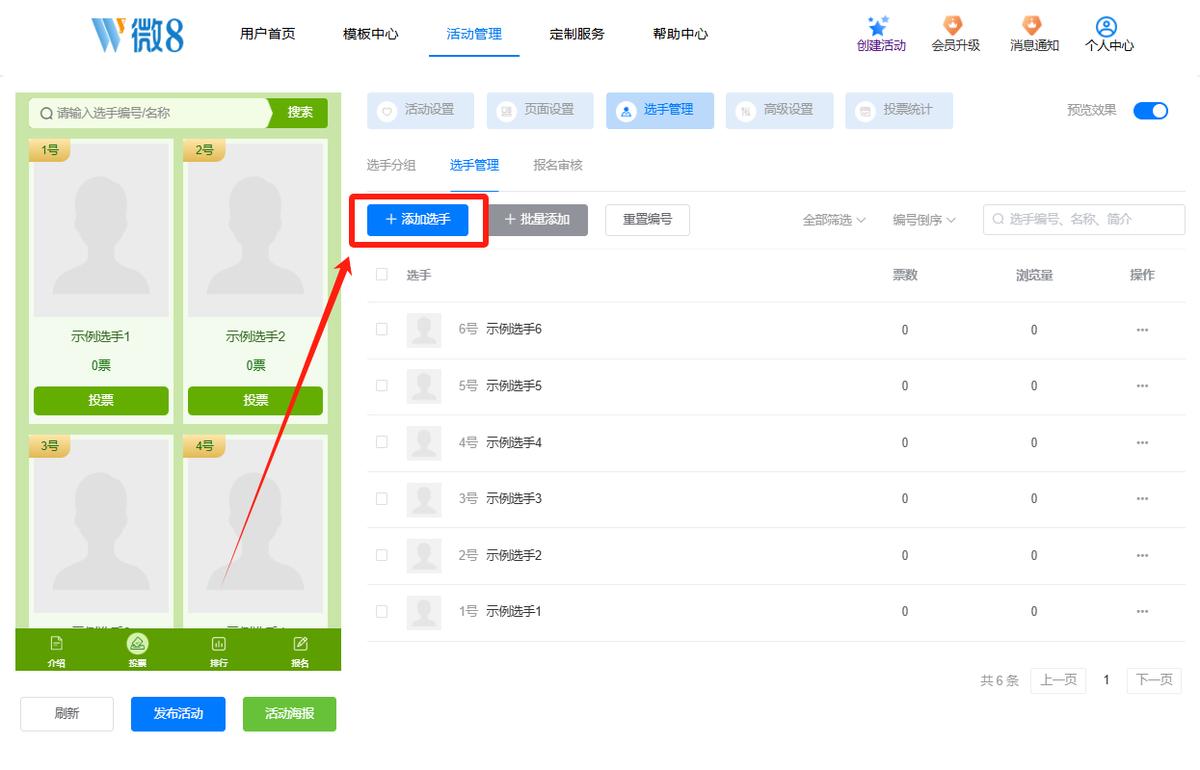Open 投票 tab in preview footer

click(x=137, y=650)
